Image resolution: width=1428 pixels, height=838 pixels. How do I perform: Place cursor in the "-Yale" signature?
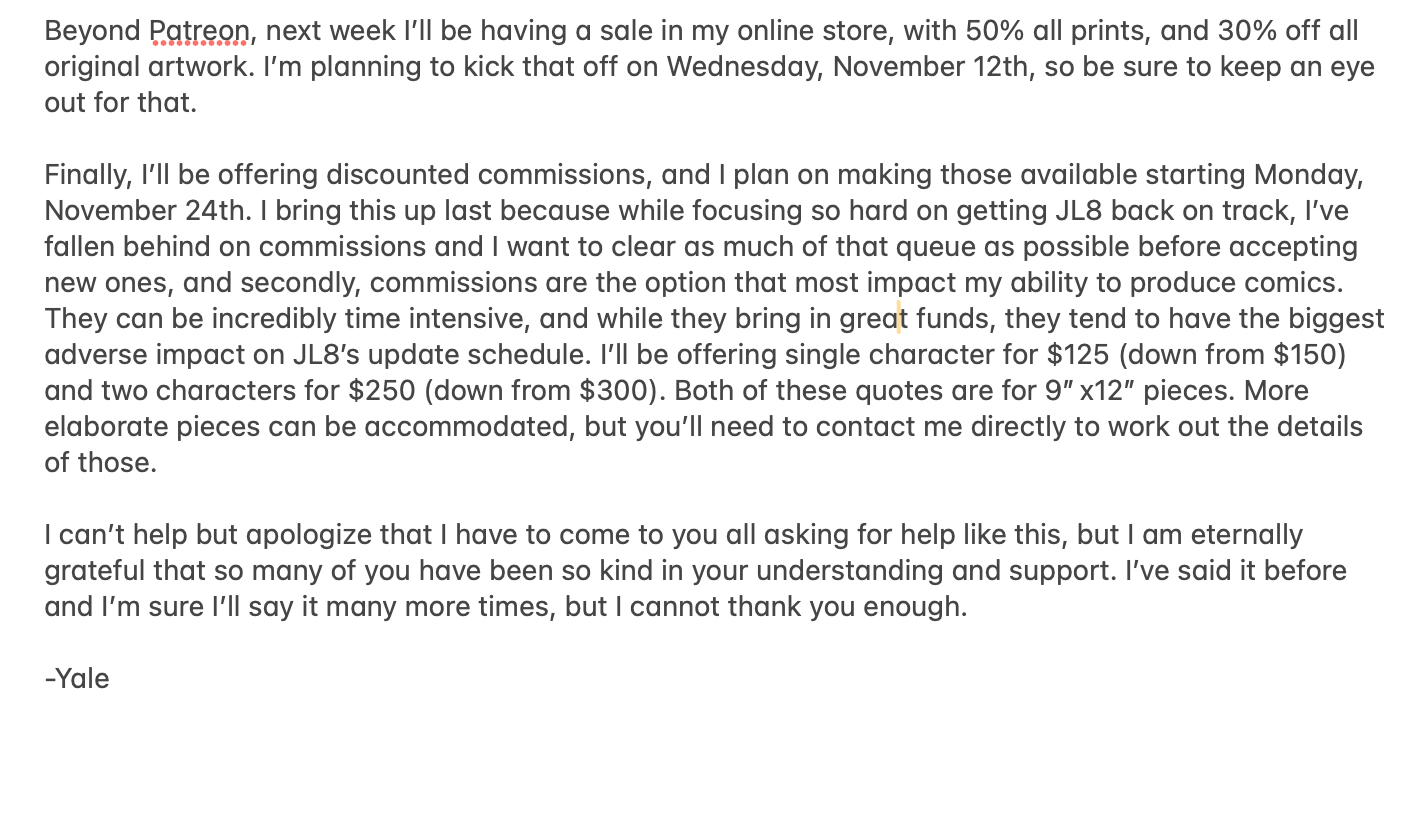point(77,679)
